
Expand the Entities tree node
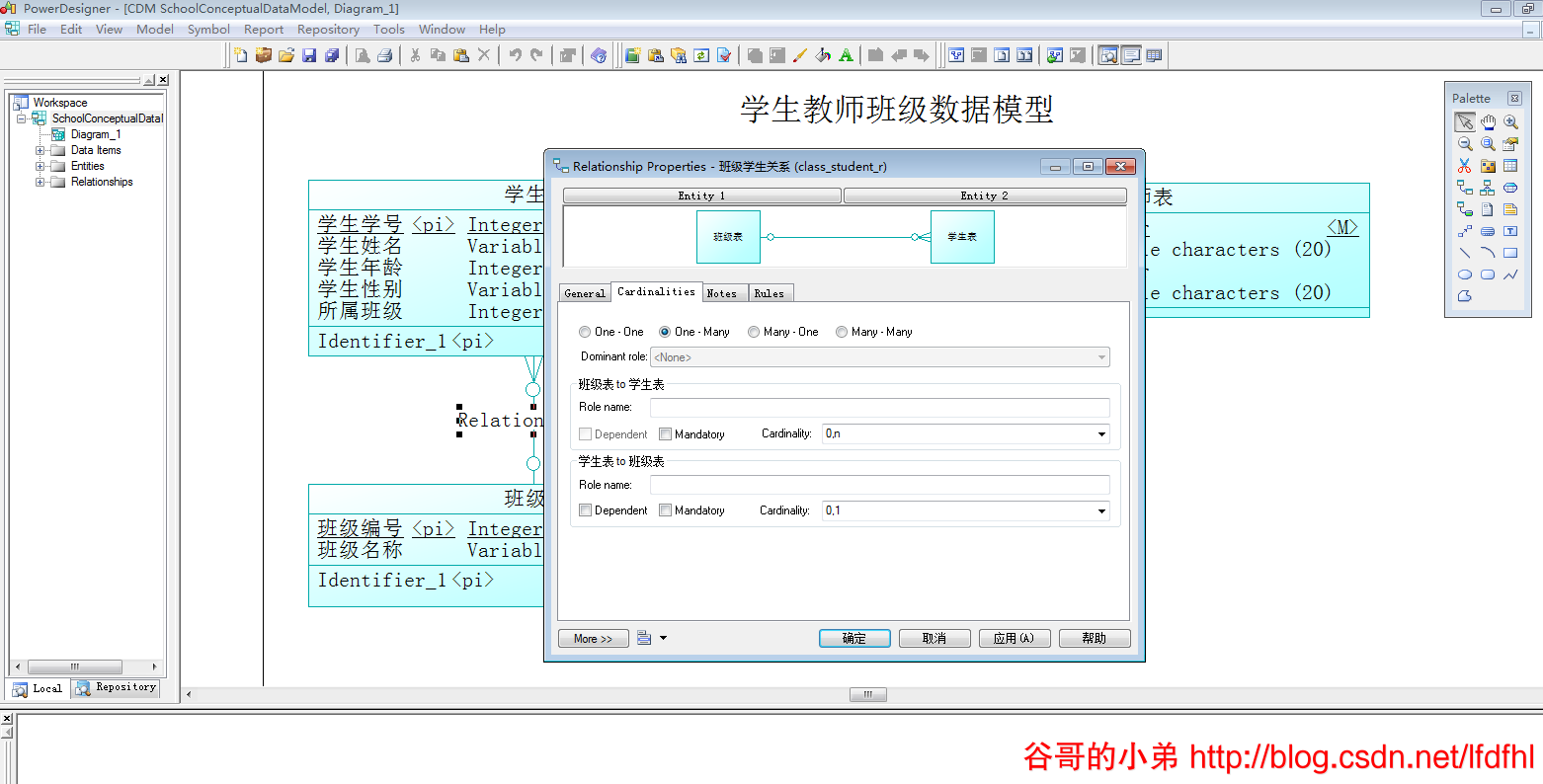coord(41,166)
